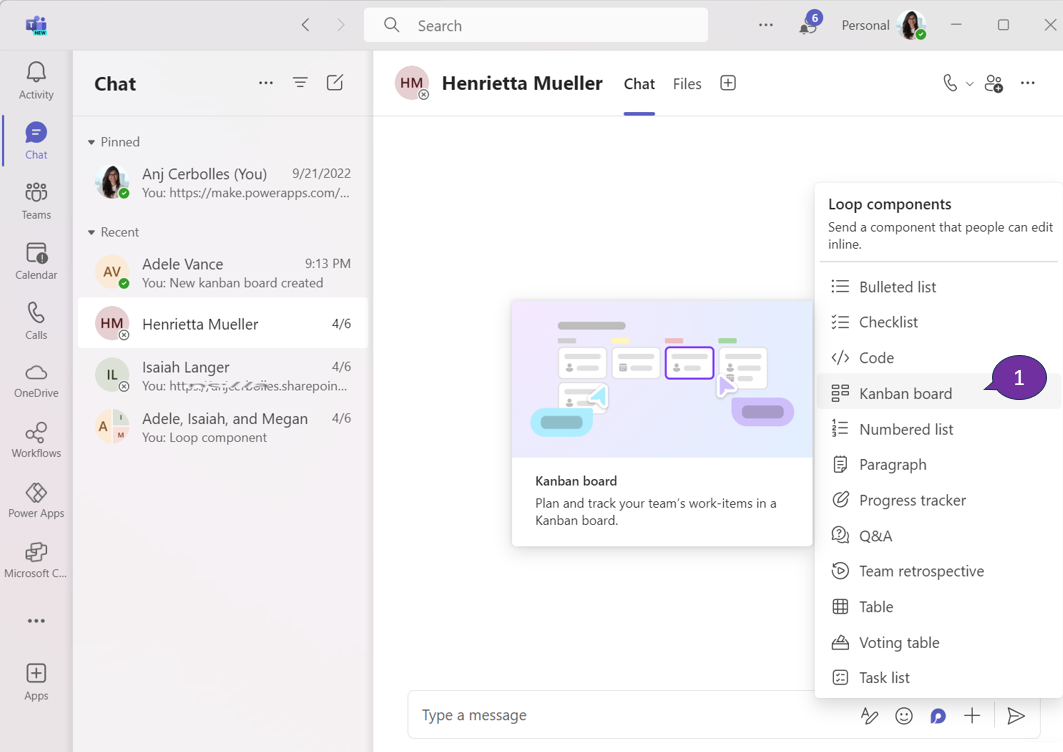Viewport: 1063px width, 752px height.
Task: Open the Activity feed
Action: point(35,80)
